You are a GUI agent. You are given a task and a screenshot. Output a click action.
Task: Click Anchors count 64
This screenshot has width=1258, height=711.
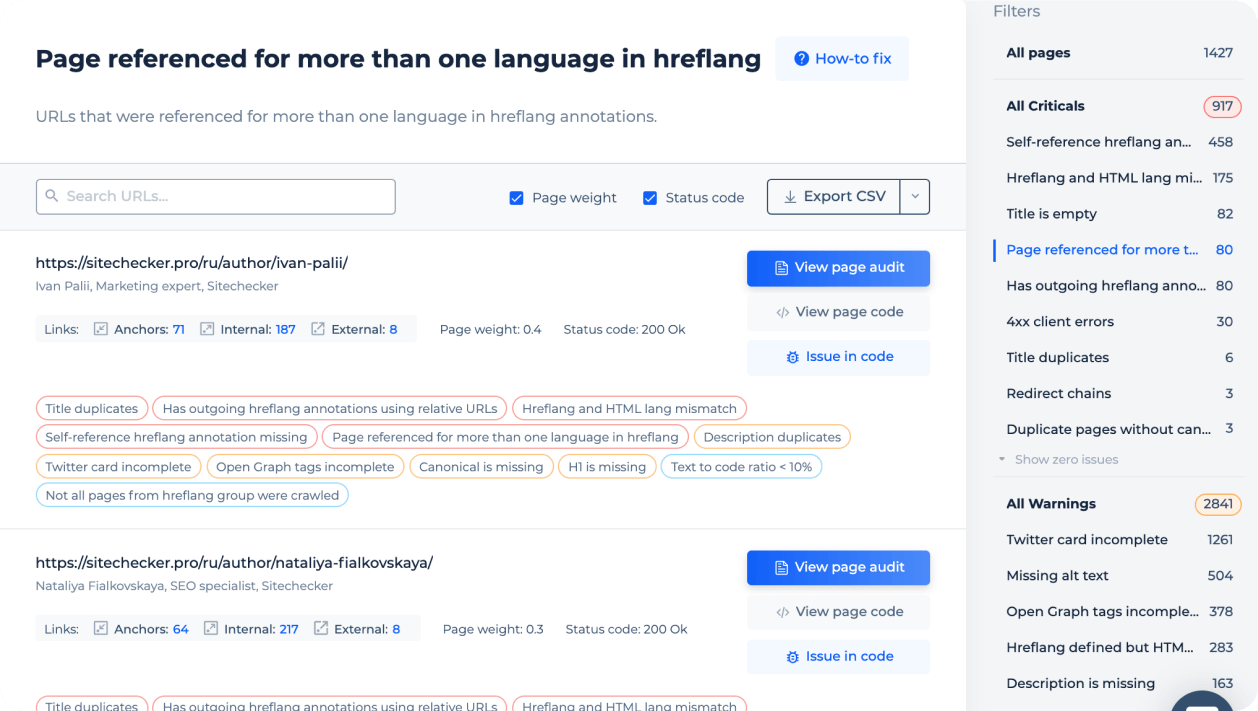[181, 629]
